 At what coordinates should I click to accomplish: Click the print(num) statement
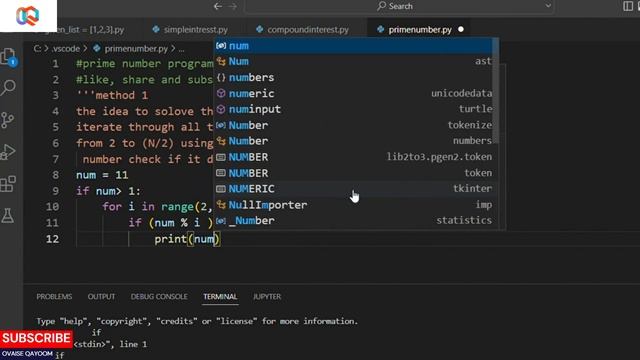187,239
